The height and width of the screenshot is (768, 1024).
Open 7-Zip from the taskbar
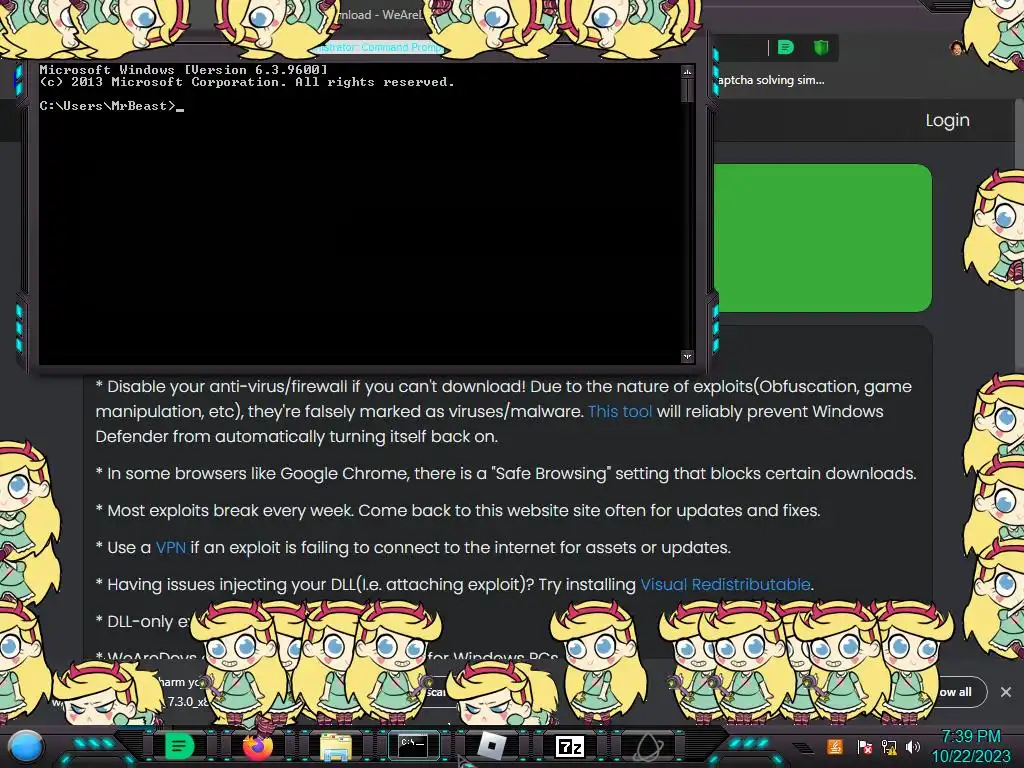(569, 746)
